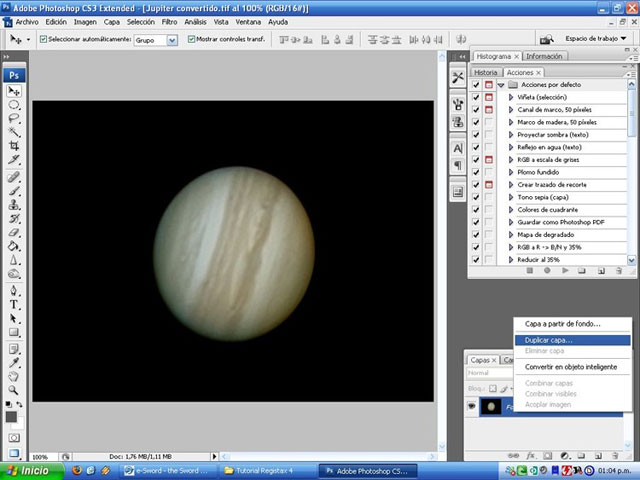Viewport: 640px width, 480px height.
Task: Open the Filtro menu
Action: click(x=169, y=22)
